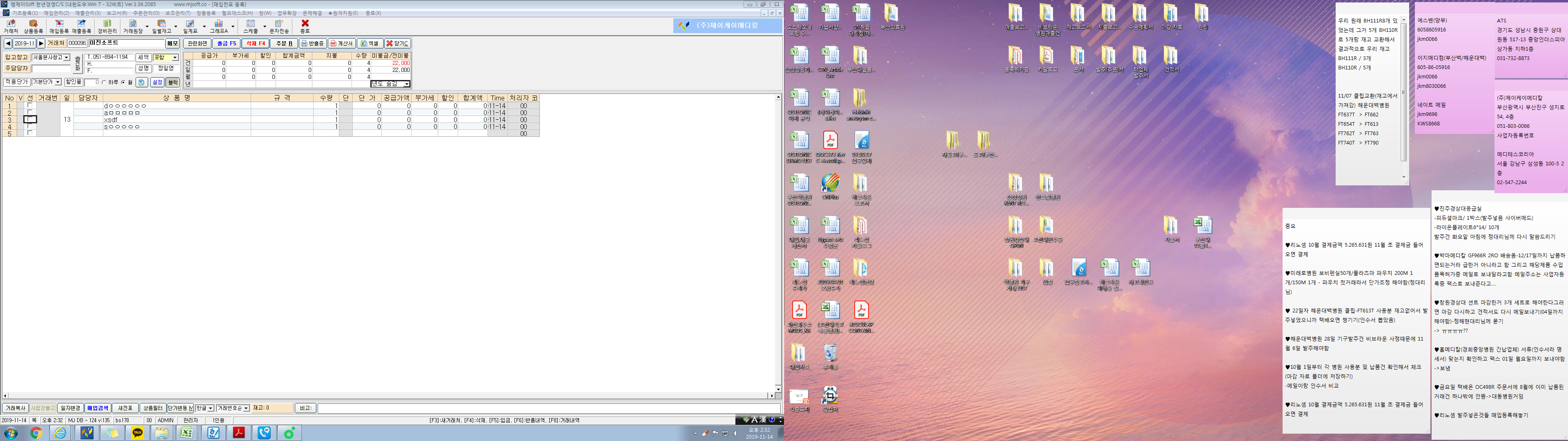Open the 일별재고 calendar box icon

click(161, 27)
